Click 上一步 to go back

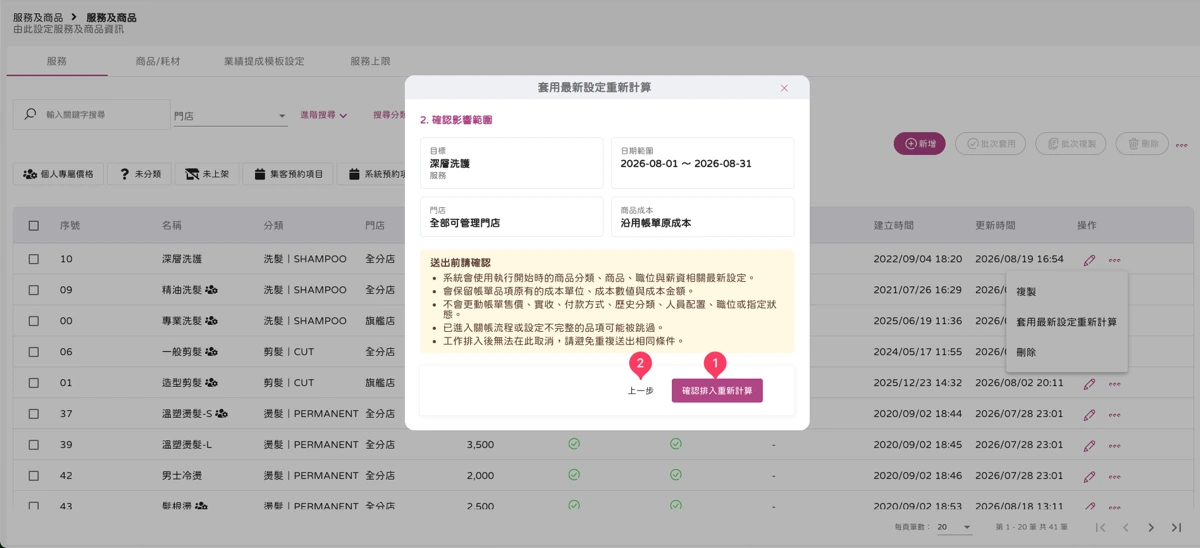point(641,391)
